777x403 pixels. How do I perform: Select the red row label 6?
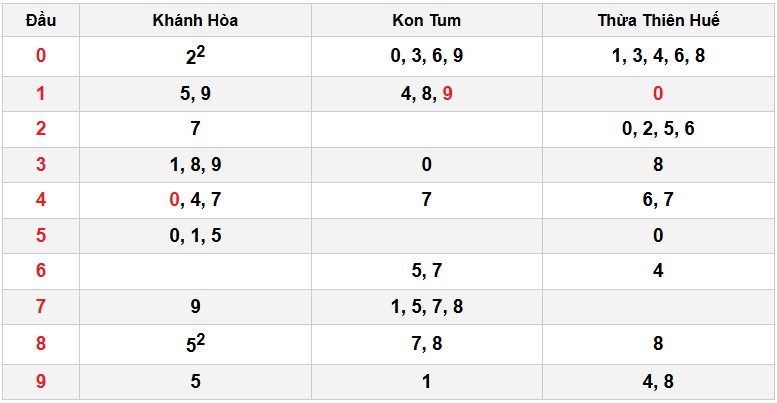41,271
